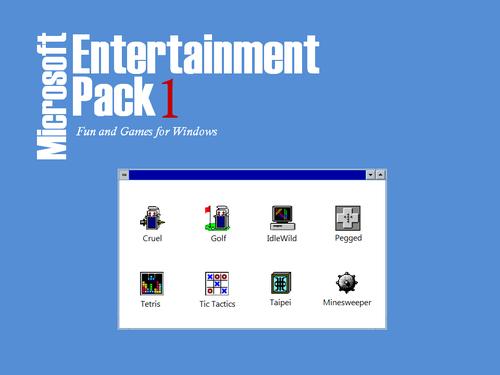Image resolution: width=500 pixels, height=375 pixels.
Task: Open the Cruel card game icon
Action: pyautogui.click(x=152, y=218)
